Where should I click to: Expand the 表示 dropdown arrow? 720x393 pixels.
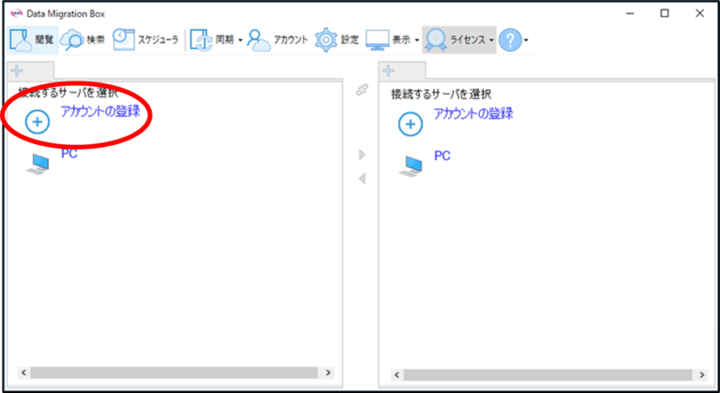coord(417,40)
